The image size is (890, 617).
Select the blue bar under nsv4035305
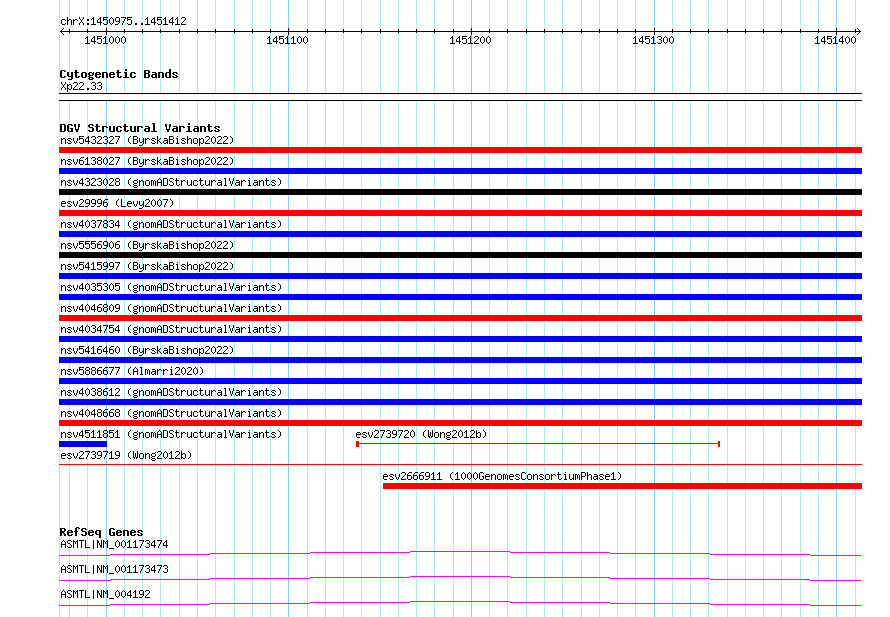(x=460, y=297)
